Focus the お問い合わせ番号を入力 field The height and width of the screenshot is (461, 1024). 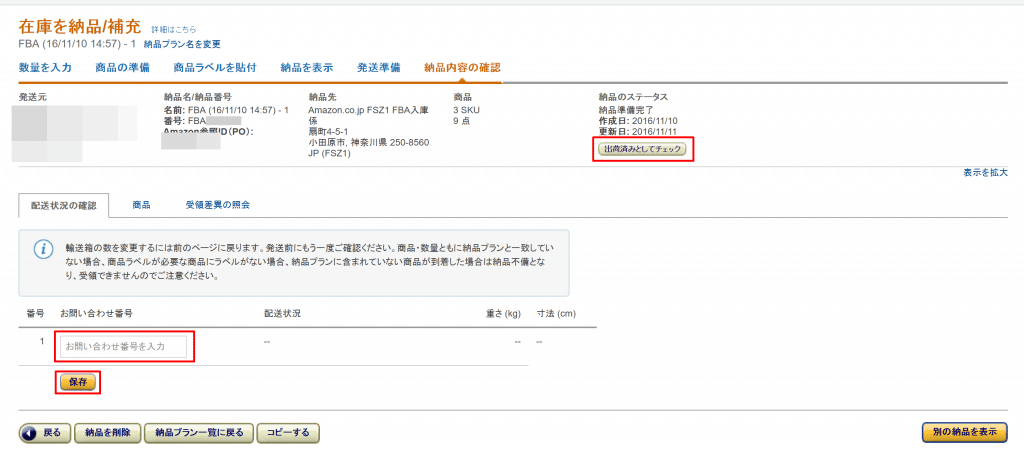pos(123,347)
